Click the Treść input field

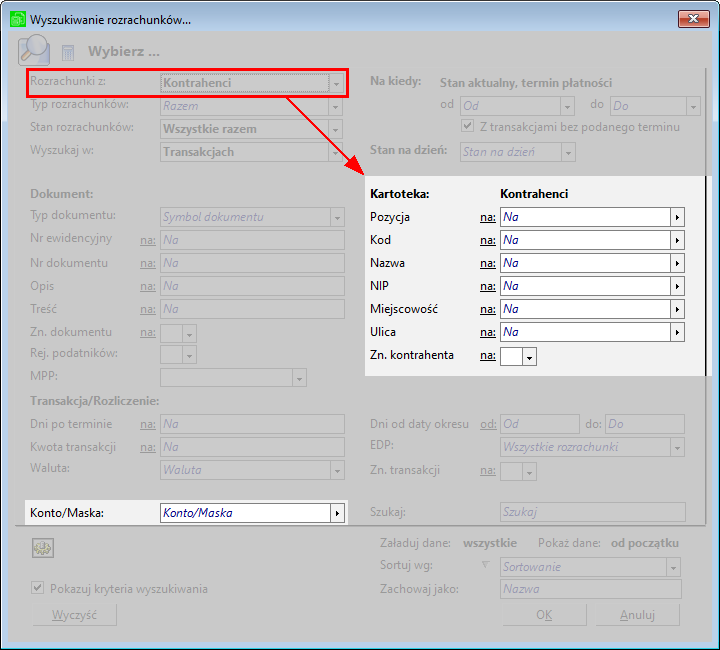(253, 309)
